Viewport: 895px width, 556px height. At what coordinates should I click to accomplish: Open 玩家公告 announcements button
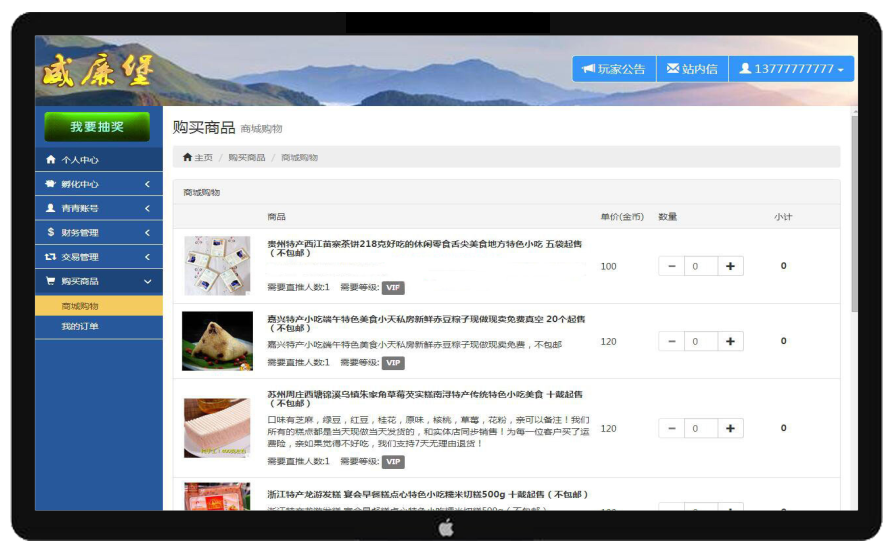(x=614, y=69)
